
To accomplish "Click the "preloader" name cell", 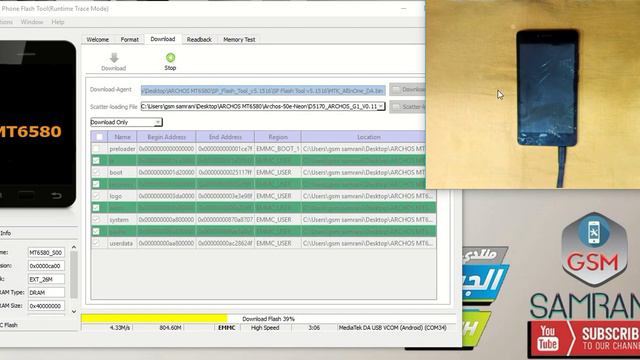I will click(x=122, y=149).
